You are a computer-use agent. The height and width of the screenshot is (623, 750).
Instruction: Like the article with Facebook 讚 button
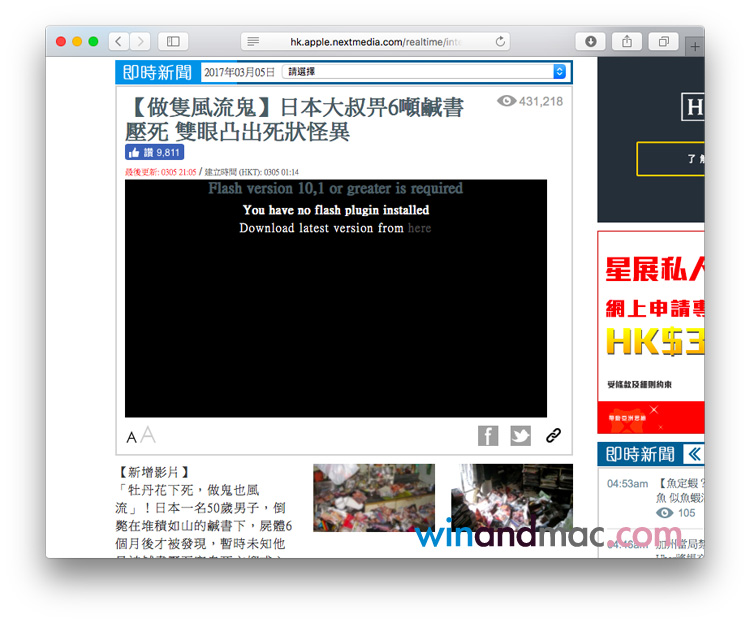tap(154, 152)
